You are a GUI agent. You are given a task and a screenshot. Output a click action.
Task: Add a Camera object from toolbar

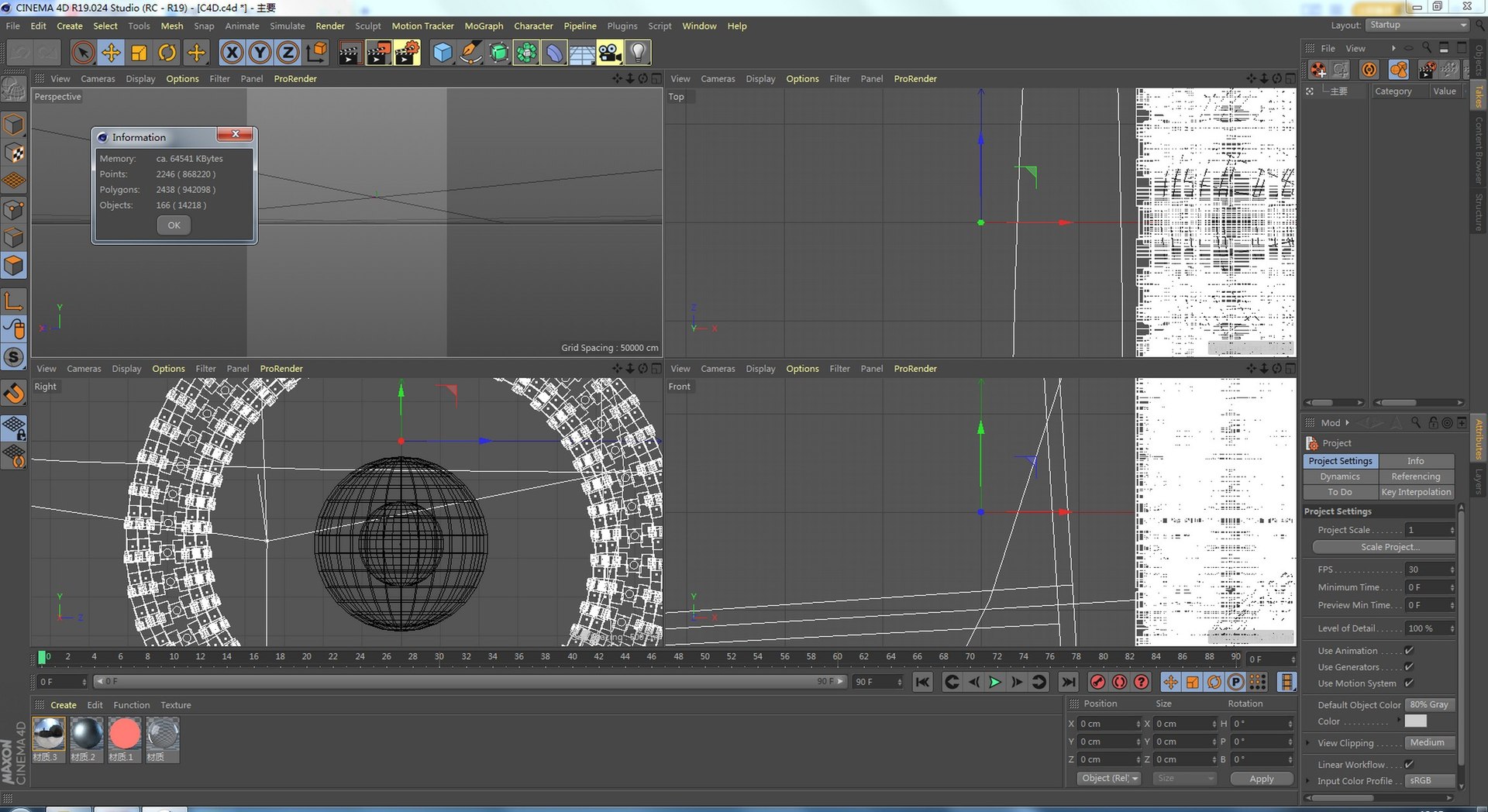(x=610, y=53)
